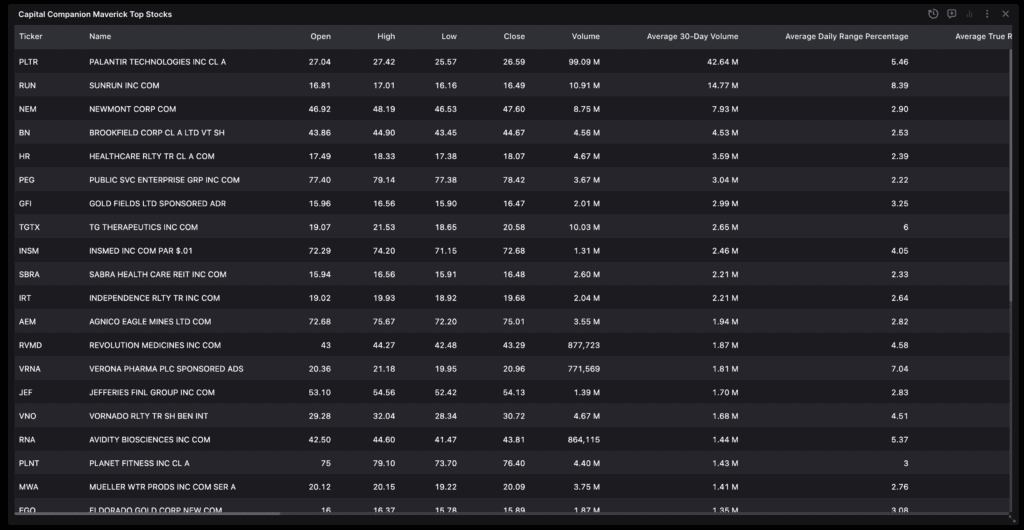1024x530 pixels.
Task: Sort by the Volume column header
Action: 585,37
